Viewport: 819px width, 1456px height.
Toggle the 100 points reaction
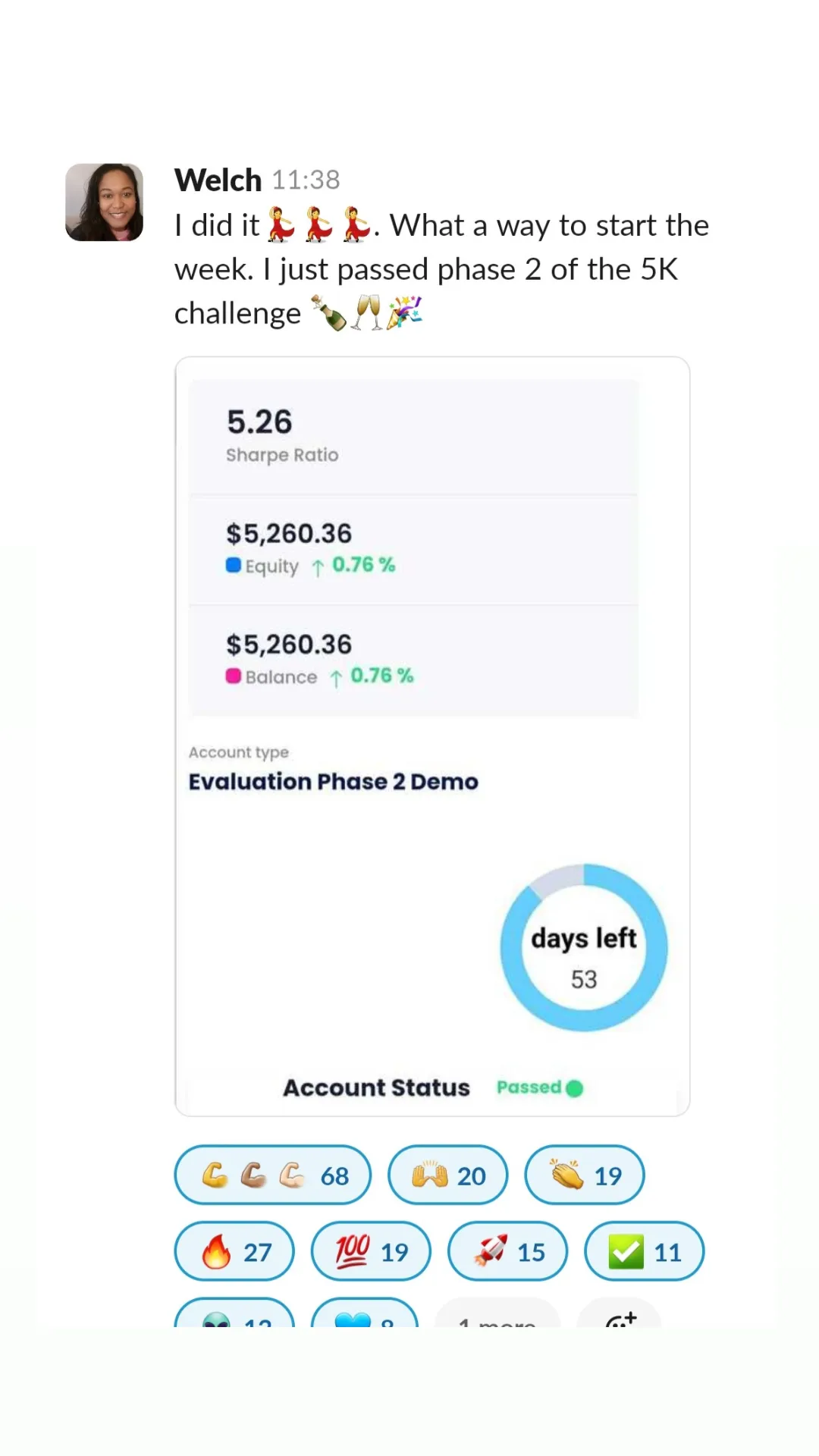pos(371,1251)
